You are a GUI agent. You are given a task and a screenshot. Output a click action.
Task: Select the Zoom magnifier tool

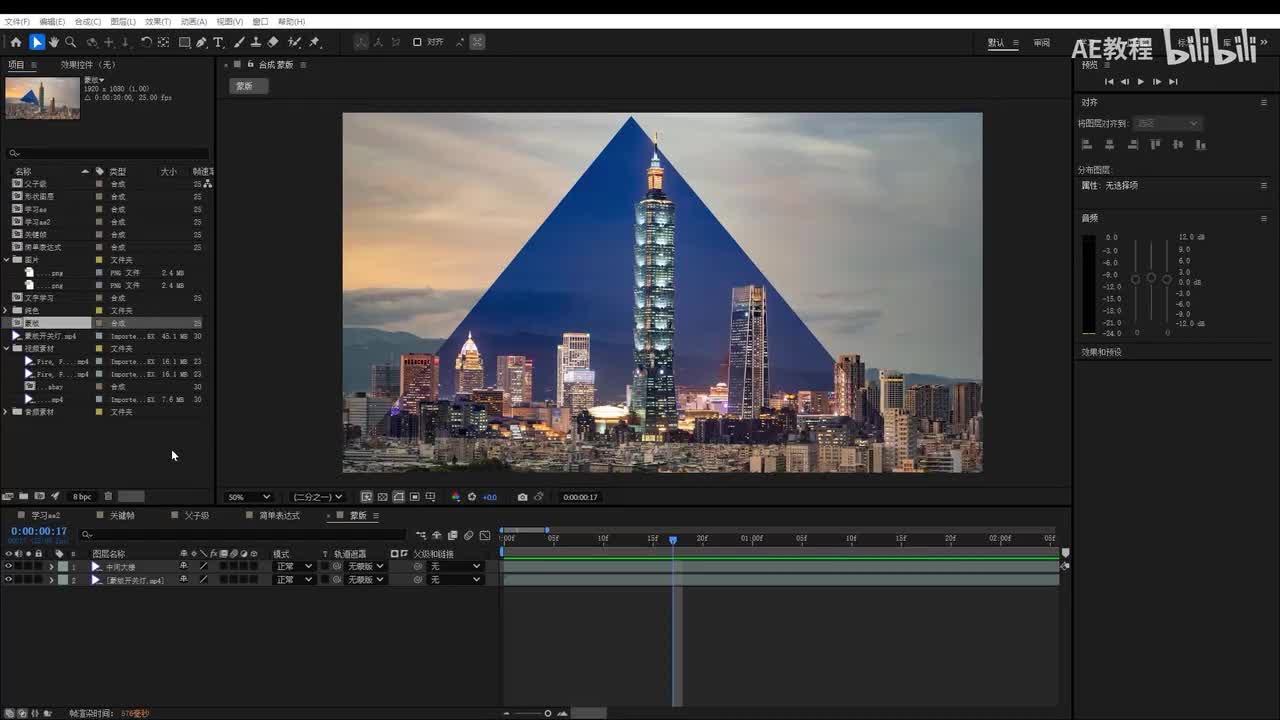click(71, 42)
